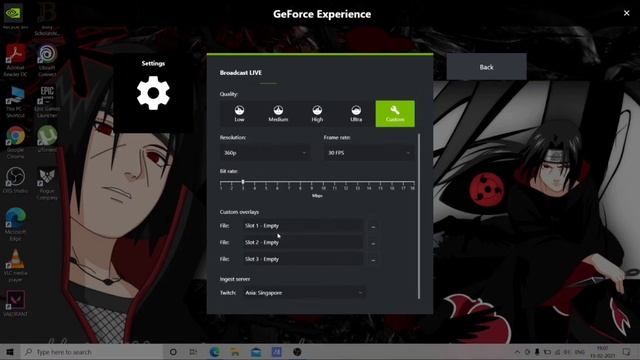
Task: Select the Custom quality preset
Action: (x=395, y=114)
